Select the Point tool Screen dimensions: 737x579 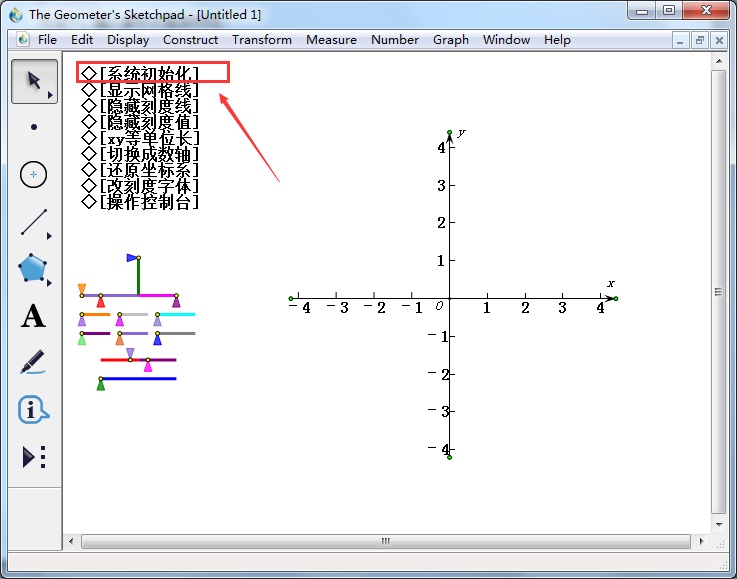click(34, 127)
